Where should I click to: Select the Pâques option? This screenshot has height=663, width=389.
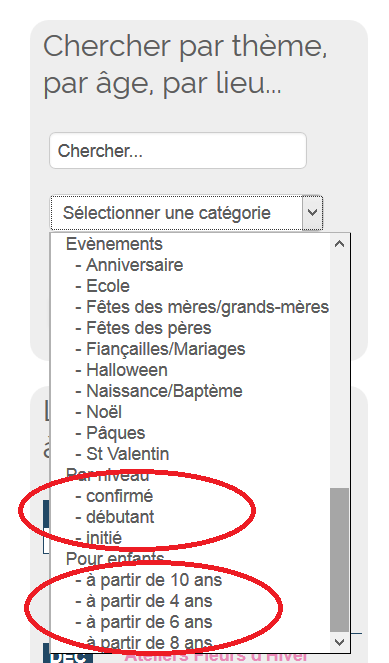190,433
